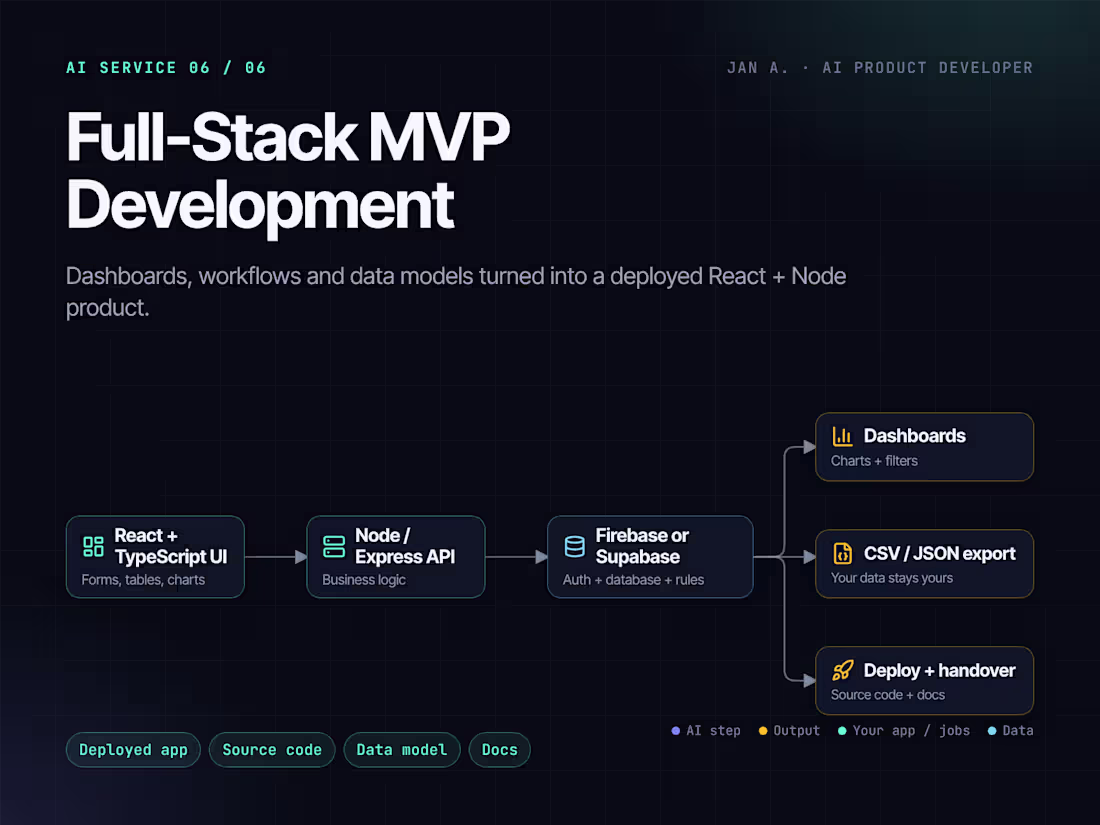
Task: Click 'Your data stays yours' subtitle
Action: [x=892, y=578]
